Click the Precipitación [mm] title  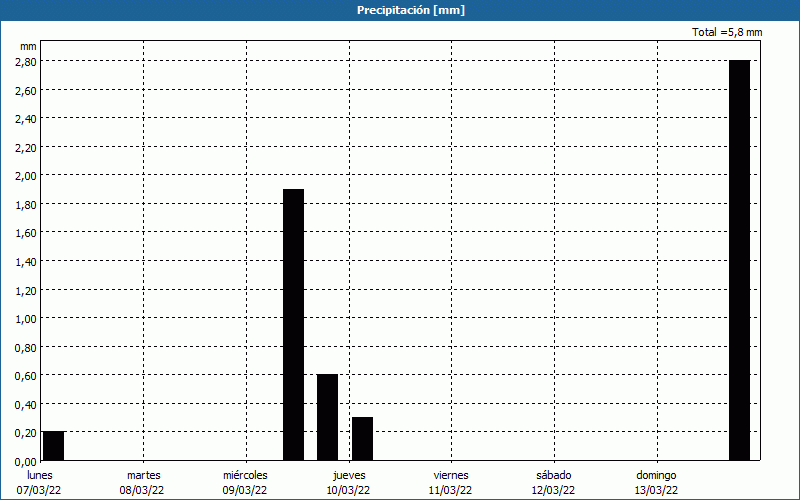[411, 10]
